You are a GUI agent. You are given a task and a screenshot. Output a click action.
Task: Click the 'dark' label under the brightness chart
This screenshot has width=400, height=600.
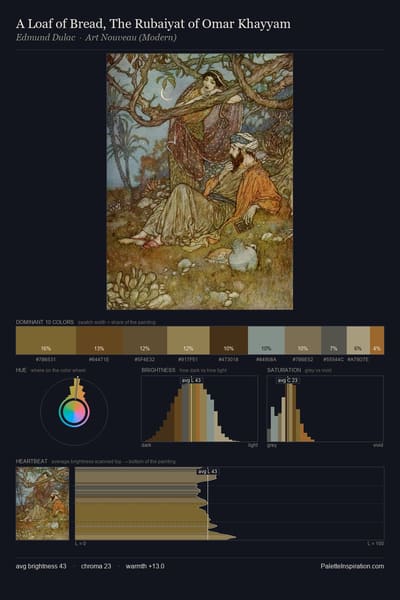tap(146, 445)
